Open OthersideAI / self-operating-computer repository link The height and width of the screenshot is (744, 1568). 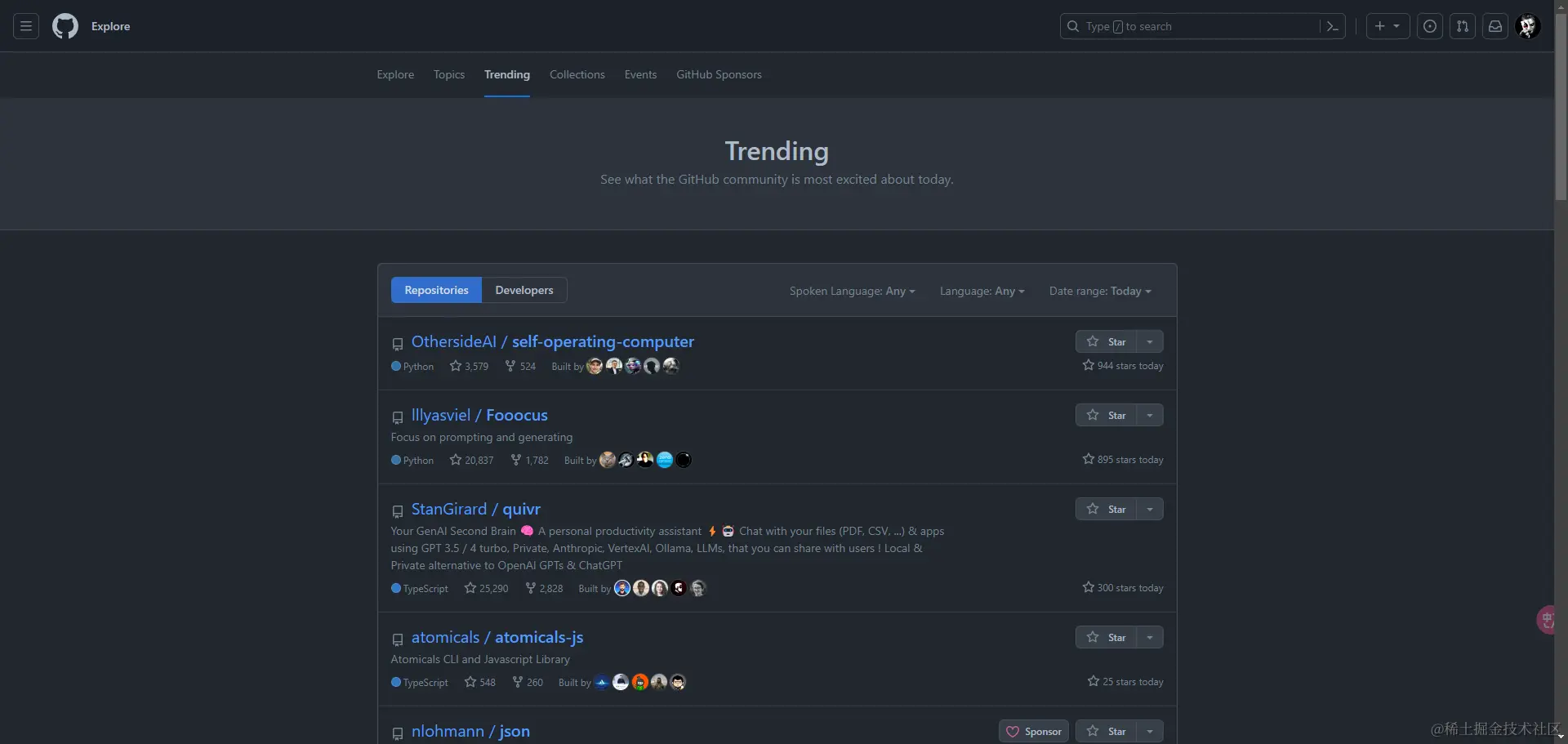click(x=553, y=341)
